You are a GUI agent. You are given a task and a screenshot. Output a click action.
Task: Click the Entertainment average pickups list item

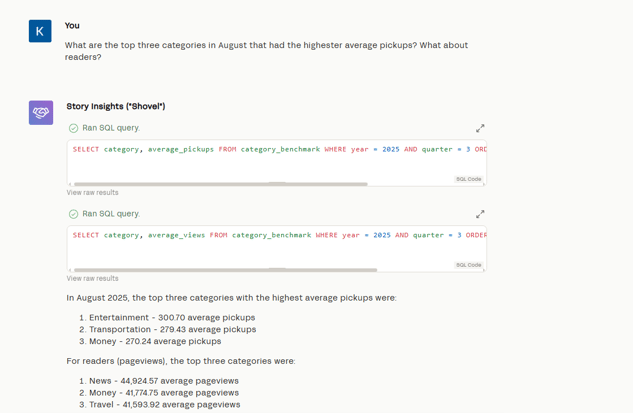pyautogui.click(x=172, y=318)
